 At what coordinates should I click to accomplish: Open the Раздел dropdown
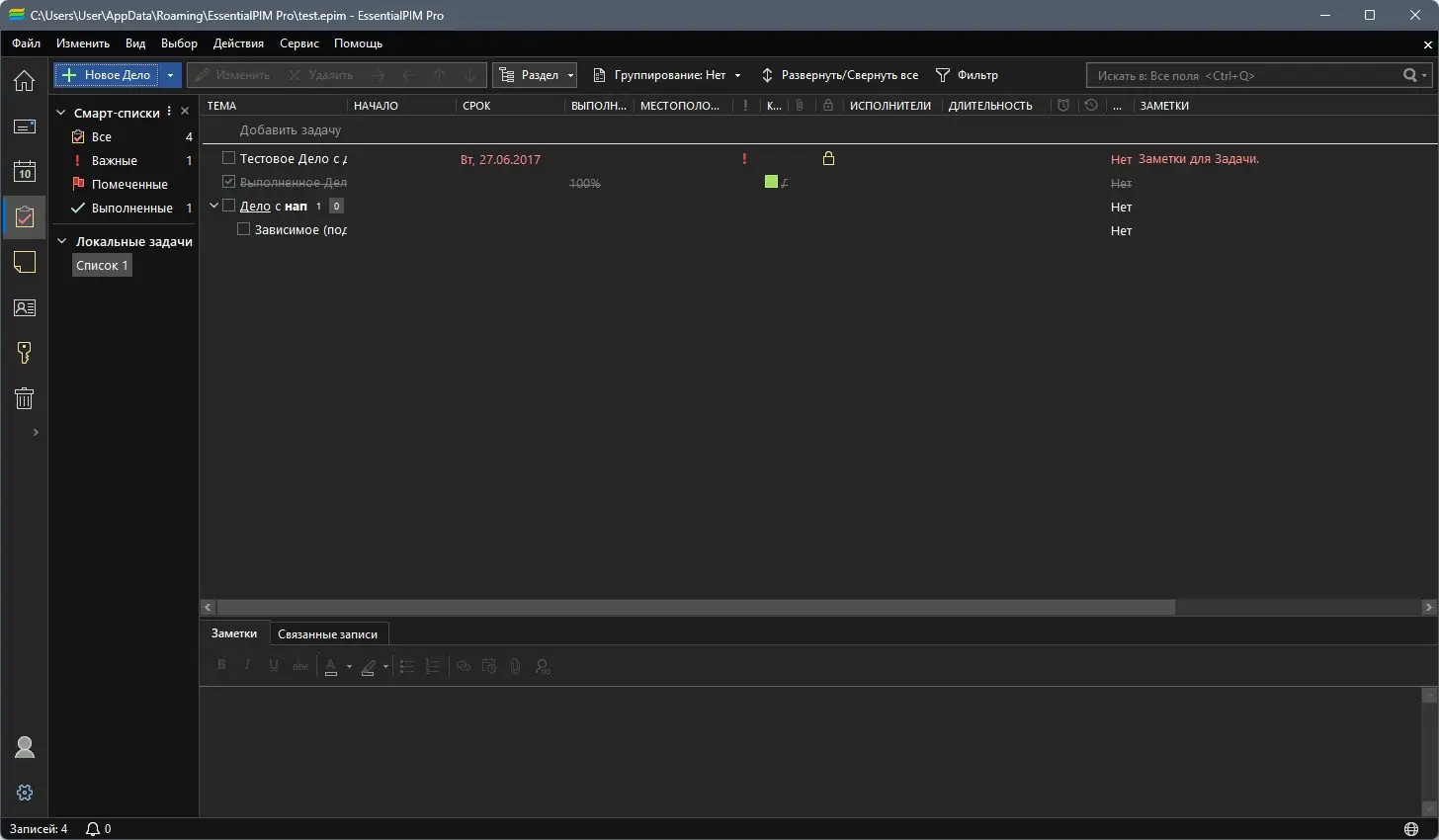tap(535, 75)
